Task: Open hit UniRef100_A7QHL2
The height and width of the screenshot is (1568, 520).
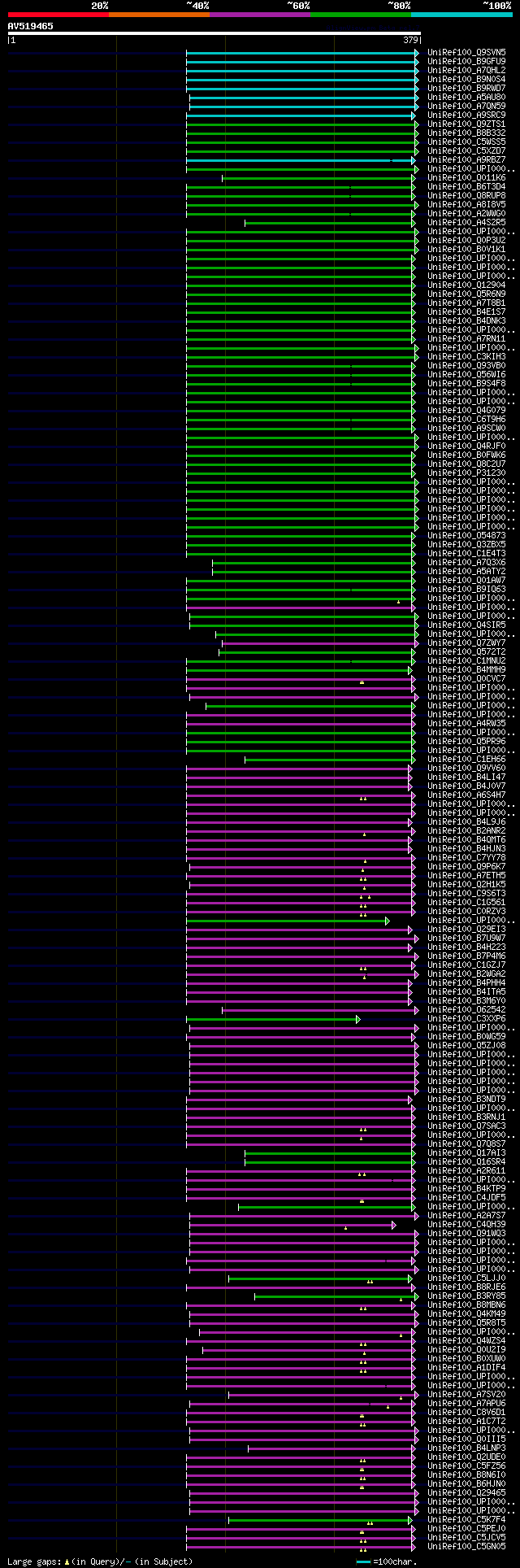Action: [466, 71]
